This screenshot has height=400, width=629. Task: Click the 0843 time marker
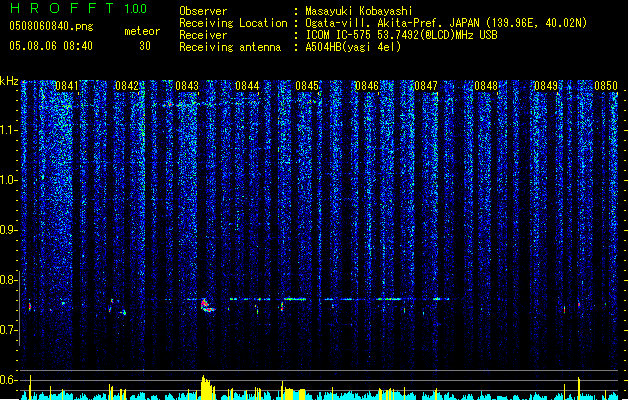tap(187, 86)
